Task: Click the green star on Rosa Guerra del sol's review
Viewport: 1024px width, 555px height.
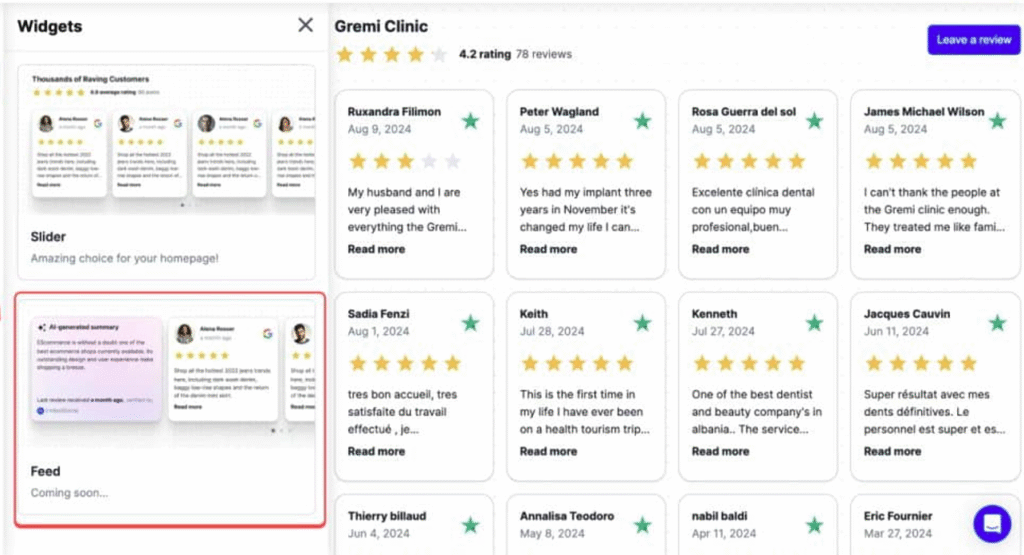Action: 814,121
